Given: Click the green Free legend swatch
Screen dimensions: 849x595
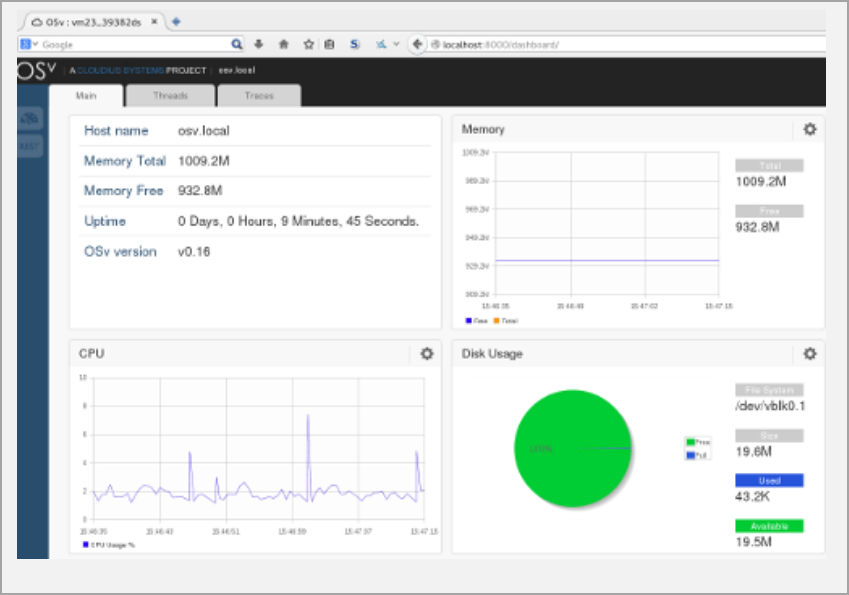Looking at the screenshot, I should [690, 442].
